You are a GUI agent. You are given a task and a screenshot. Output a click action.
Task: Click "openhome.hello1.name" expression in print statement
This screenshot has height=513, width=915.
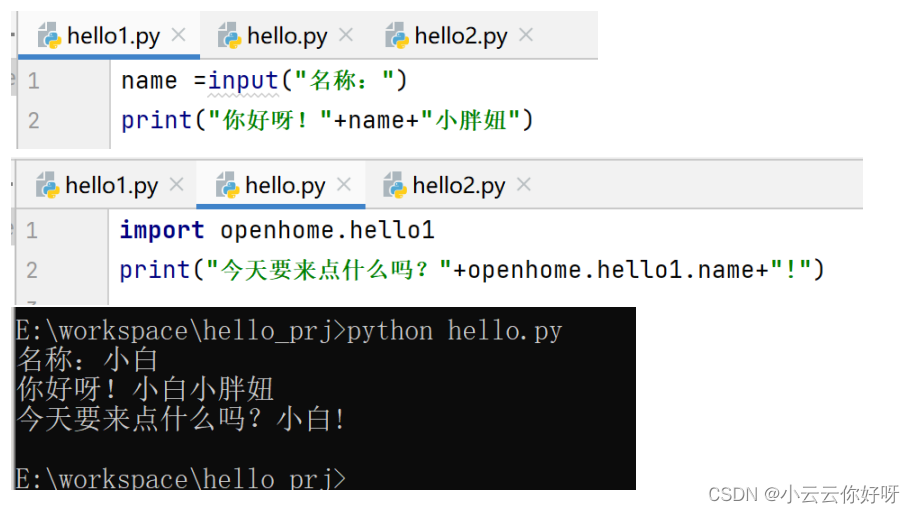click(x=611, y=270)
